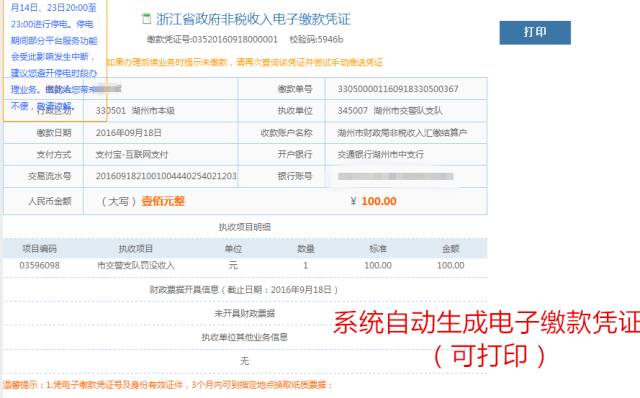Click the 打印 print button
This screenshot has height=398, width=640.
(x=535, y=33)
